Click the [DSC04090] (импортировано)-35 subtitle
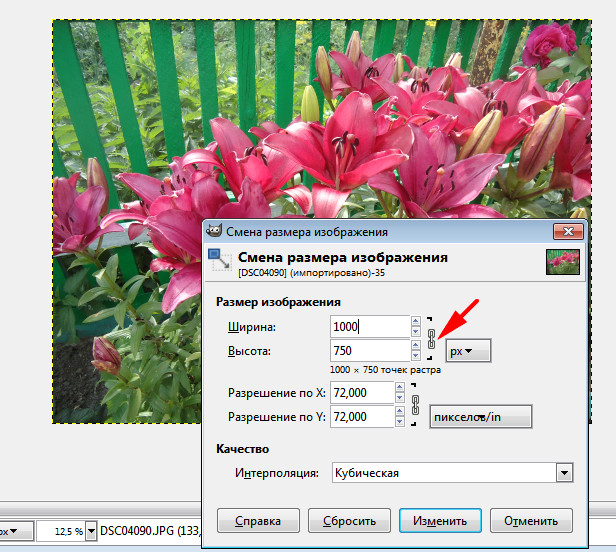 tap(311, 273)
